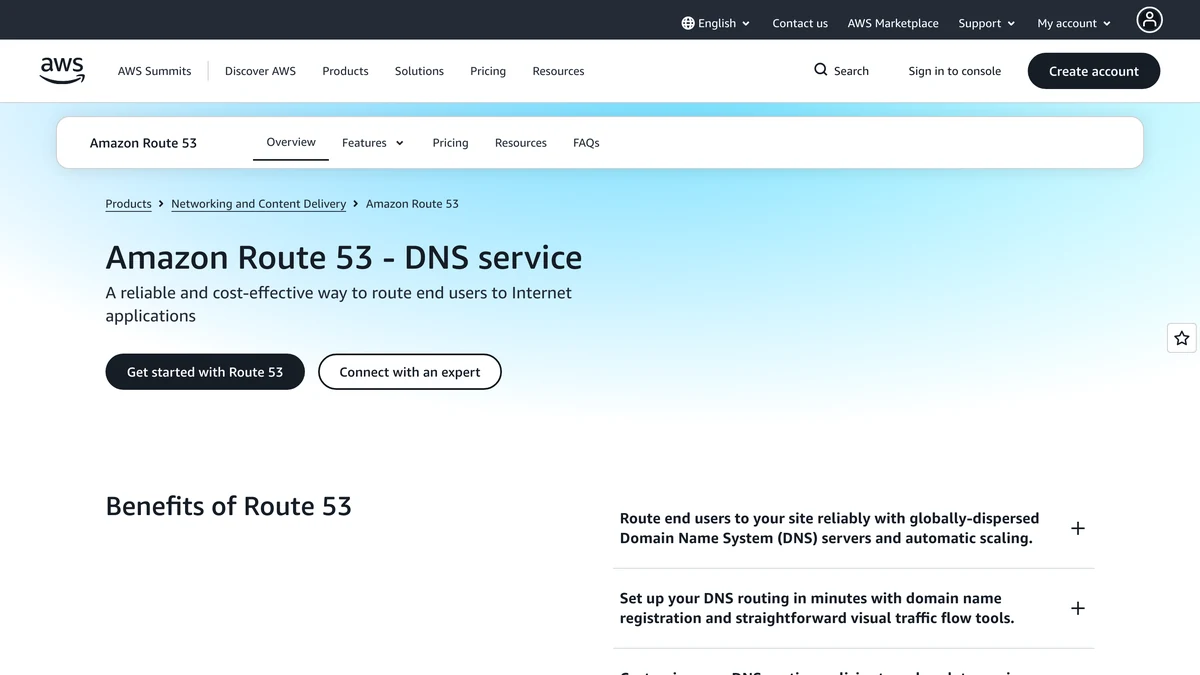Open Products menu
The height and width of the screenshot is (675, 1200).
pyautogui.click(x=345, y=71)
